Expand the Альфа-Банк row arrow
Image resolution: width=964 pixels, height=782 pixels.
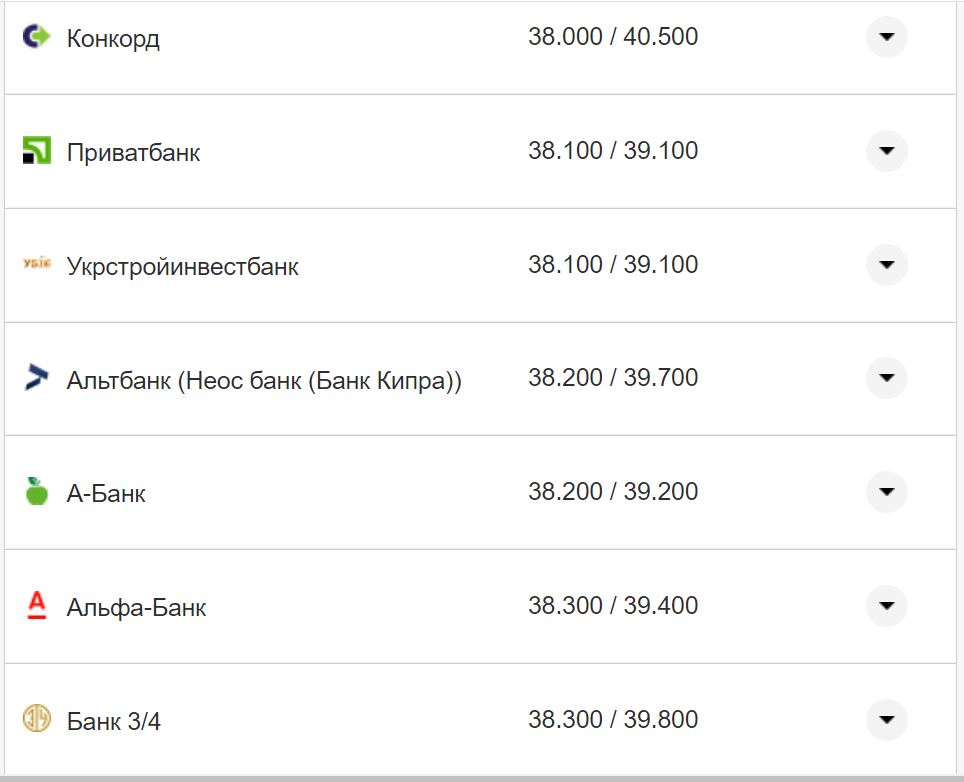pyautogui.click(x=886, y=606)
